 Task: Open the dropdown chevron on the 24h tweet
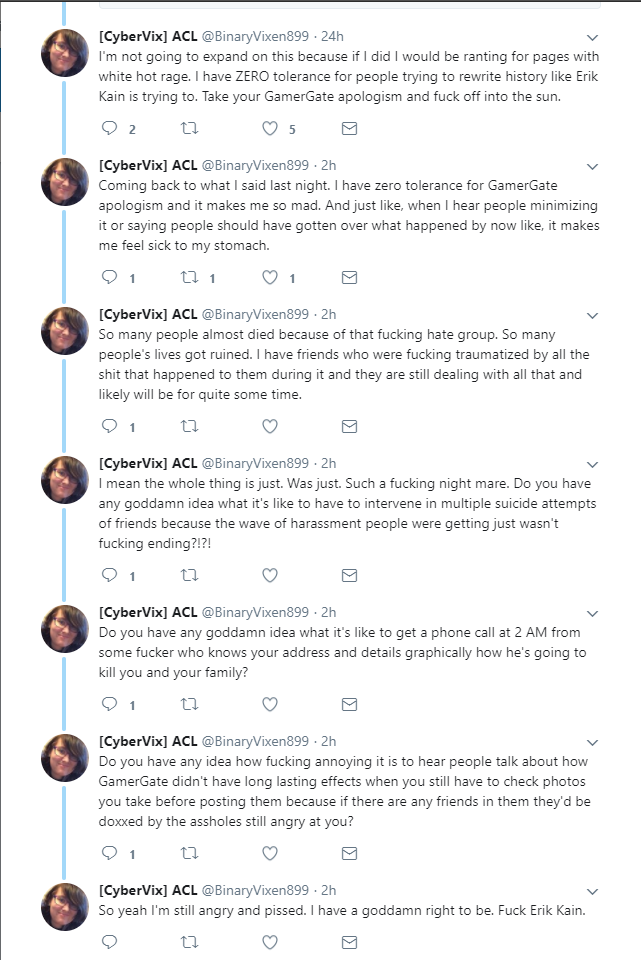[x=592, y=38]
